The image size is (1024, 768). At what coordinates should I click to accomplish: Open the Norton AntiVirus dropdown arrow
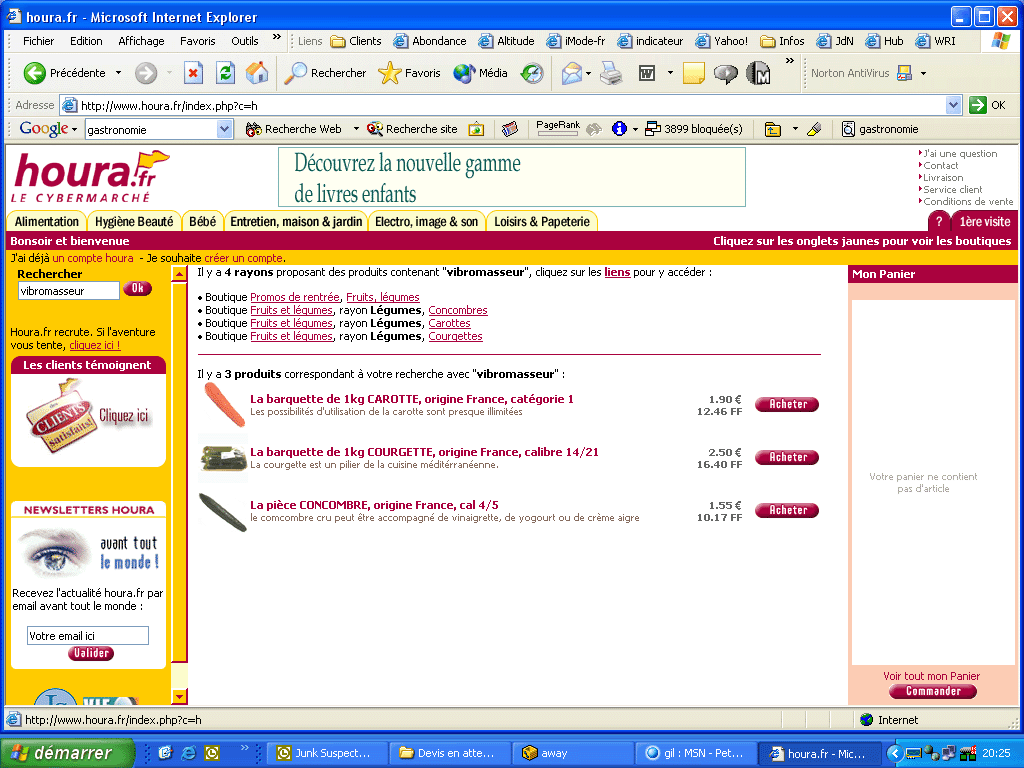[x=923, y=73]
